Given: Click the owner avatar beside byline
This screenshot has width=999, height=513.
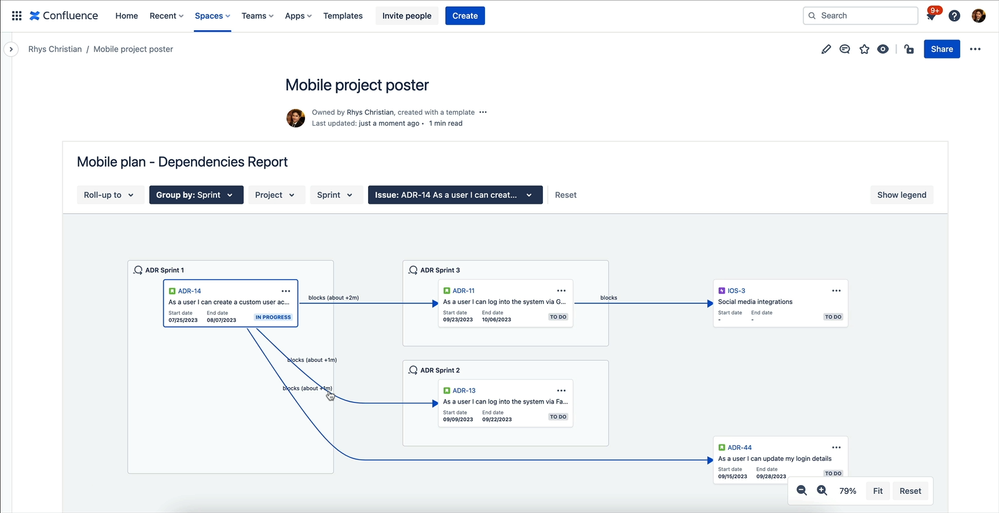Looking at the screenshot, I should (295, 118).
